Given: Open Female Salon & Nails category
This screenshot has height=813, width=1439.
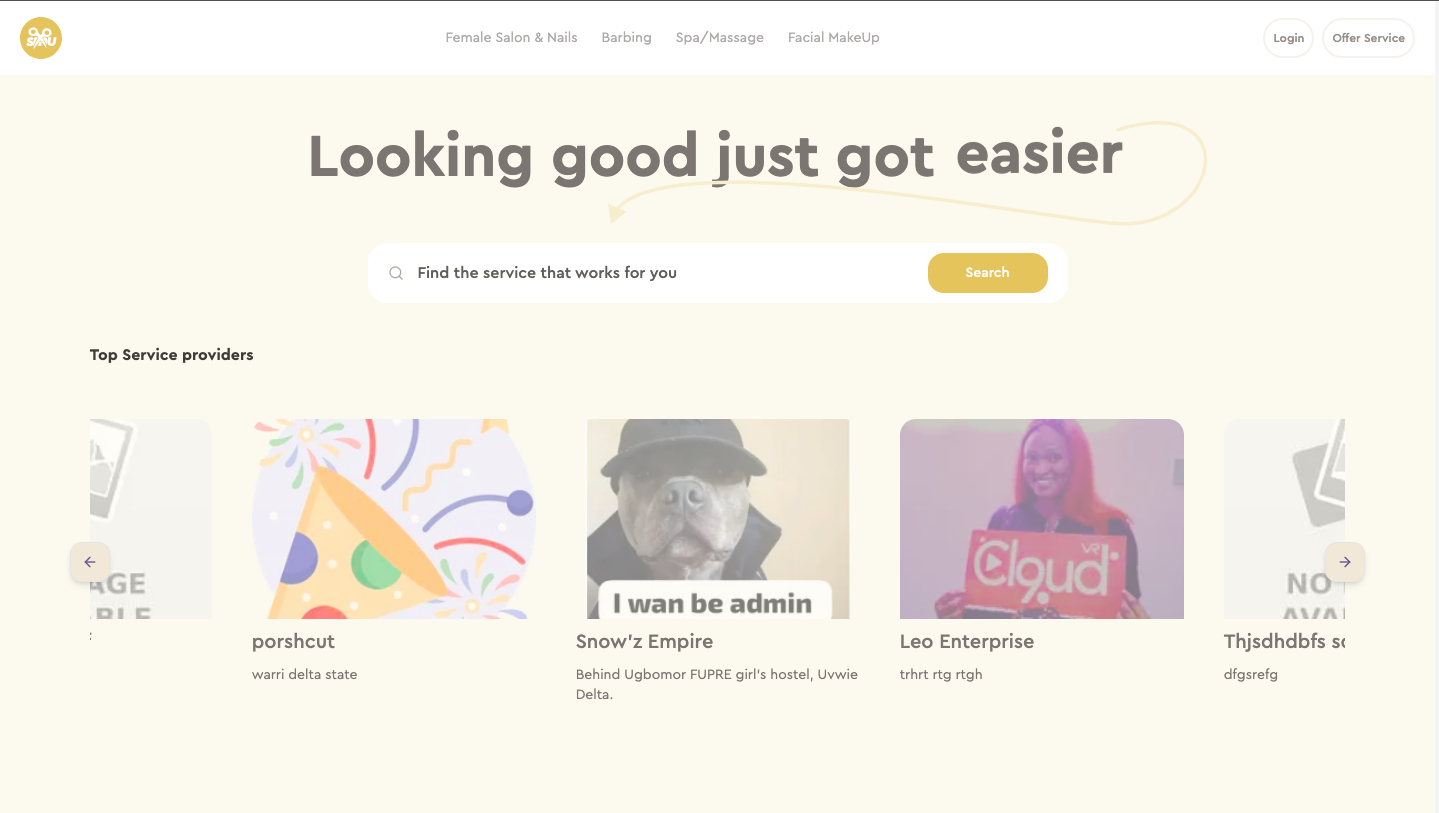Looking at the screenshot, I should click(x=511, y=38).
